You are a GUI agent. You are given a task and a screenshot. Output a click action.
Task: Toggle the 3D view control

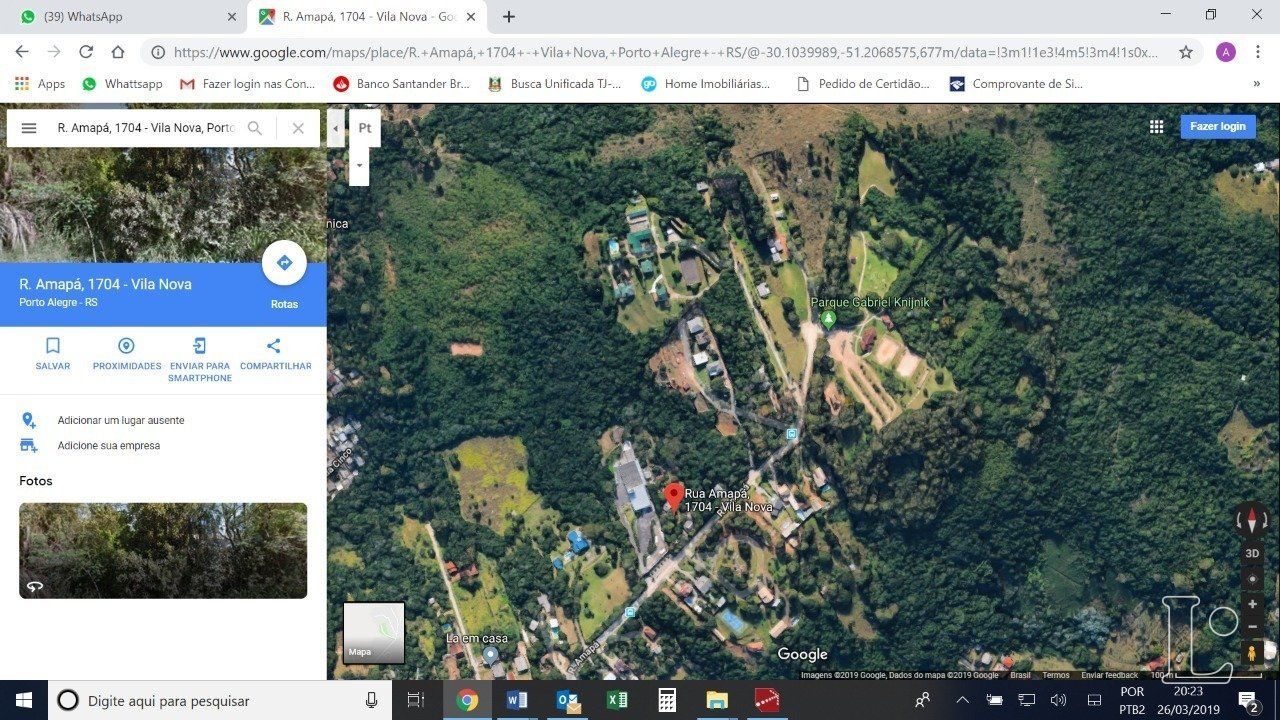coord(1251,553)
